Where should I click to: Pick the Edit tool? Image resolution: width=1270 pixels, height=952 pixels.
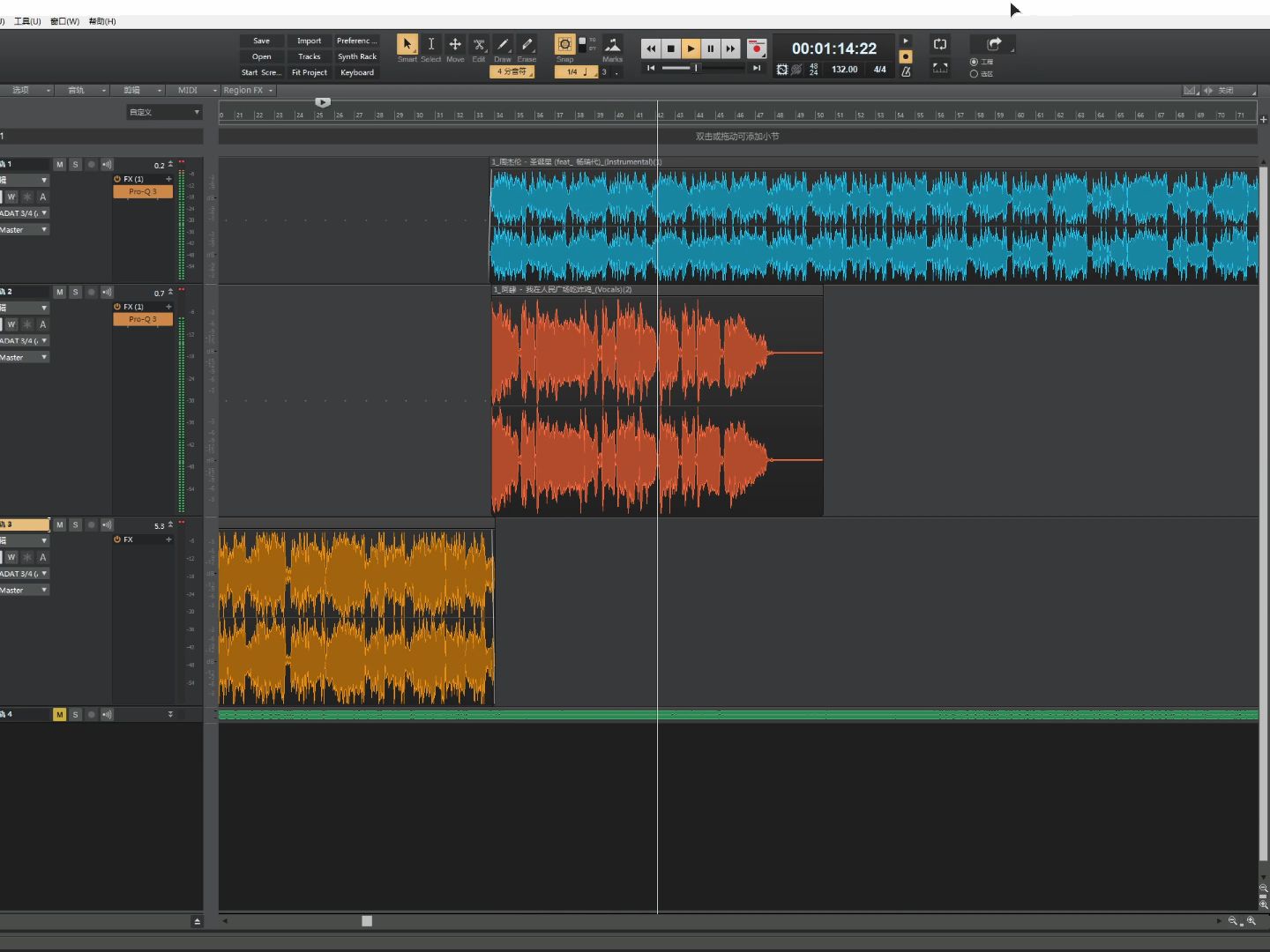click(479, 44)
